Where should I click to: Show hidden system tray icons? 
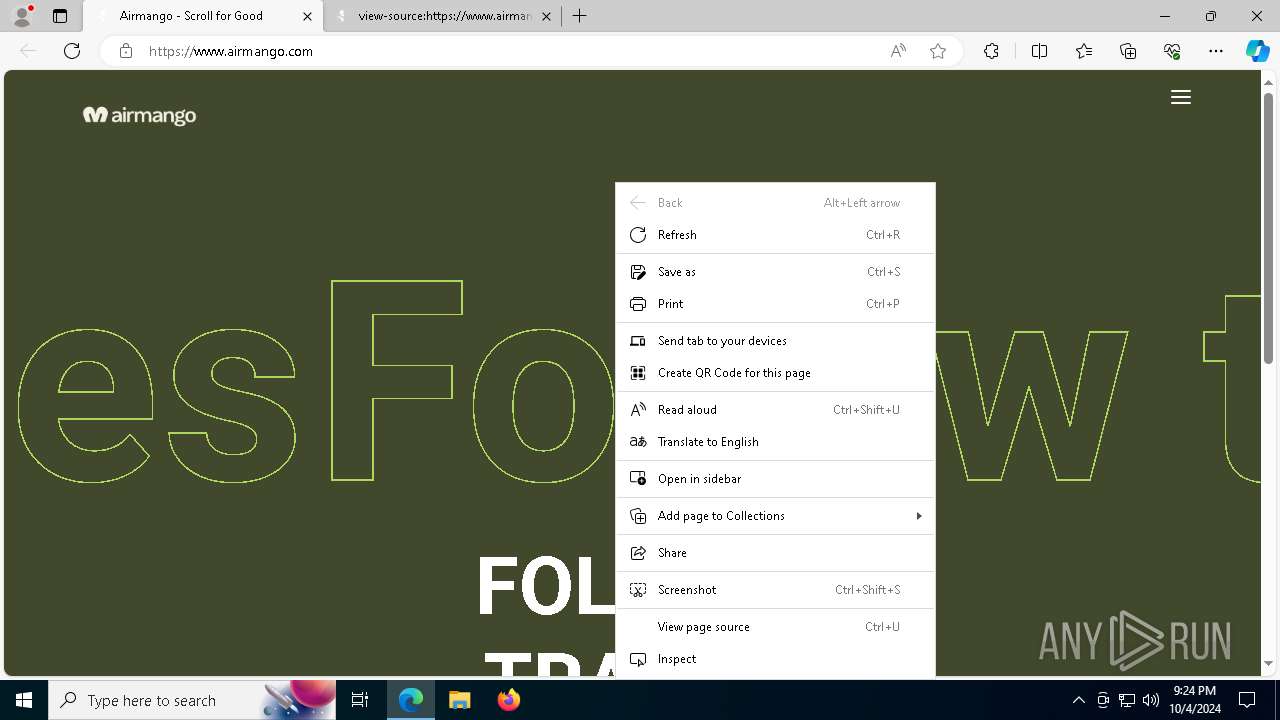pos(1078,700)
